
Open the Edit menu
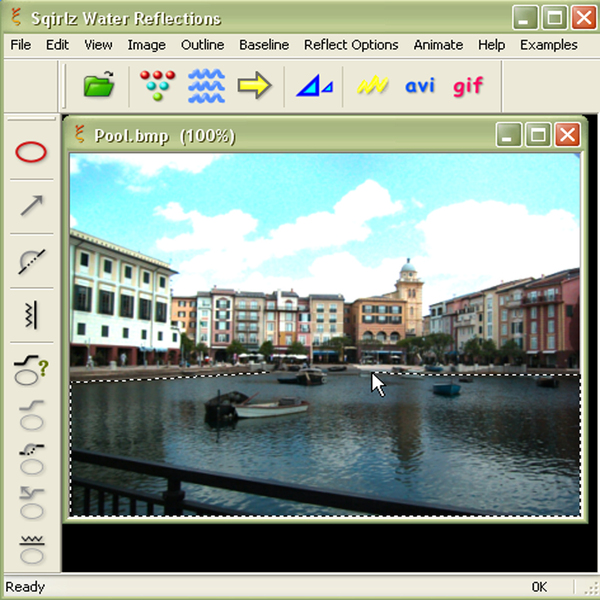click(57, 45)
